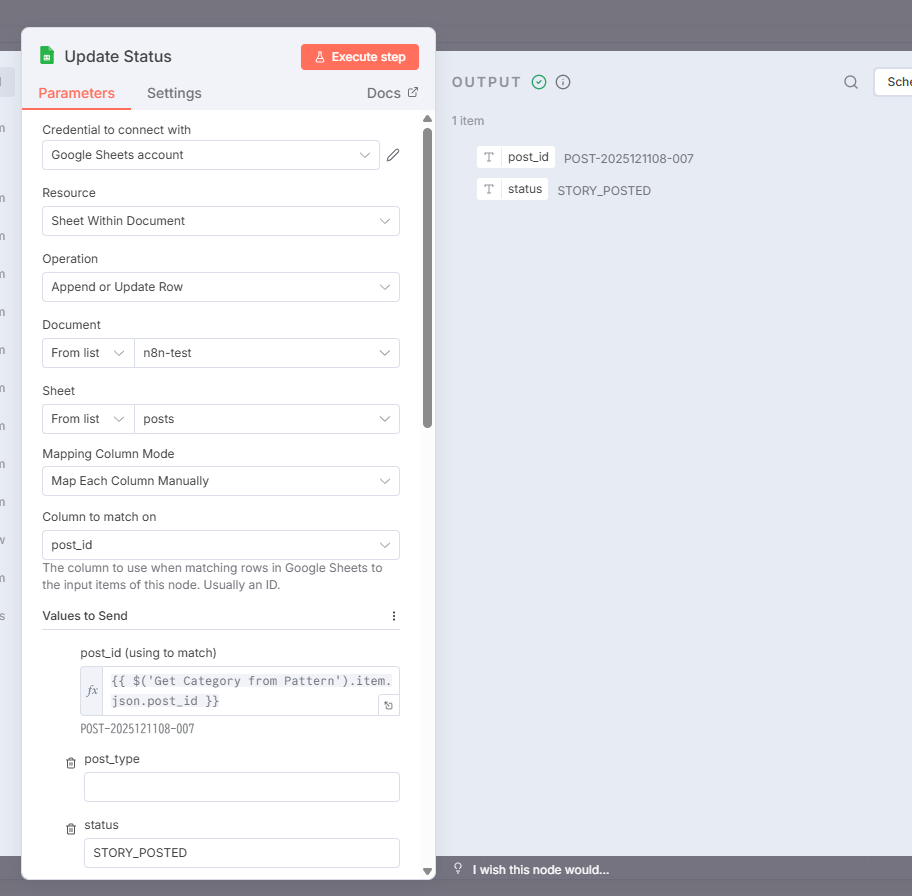
Task: Click the search icon in output panel
Action: click(x=851, y=82)
